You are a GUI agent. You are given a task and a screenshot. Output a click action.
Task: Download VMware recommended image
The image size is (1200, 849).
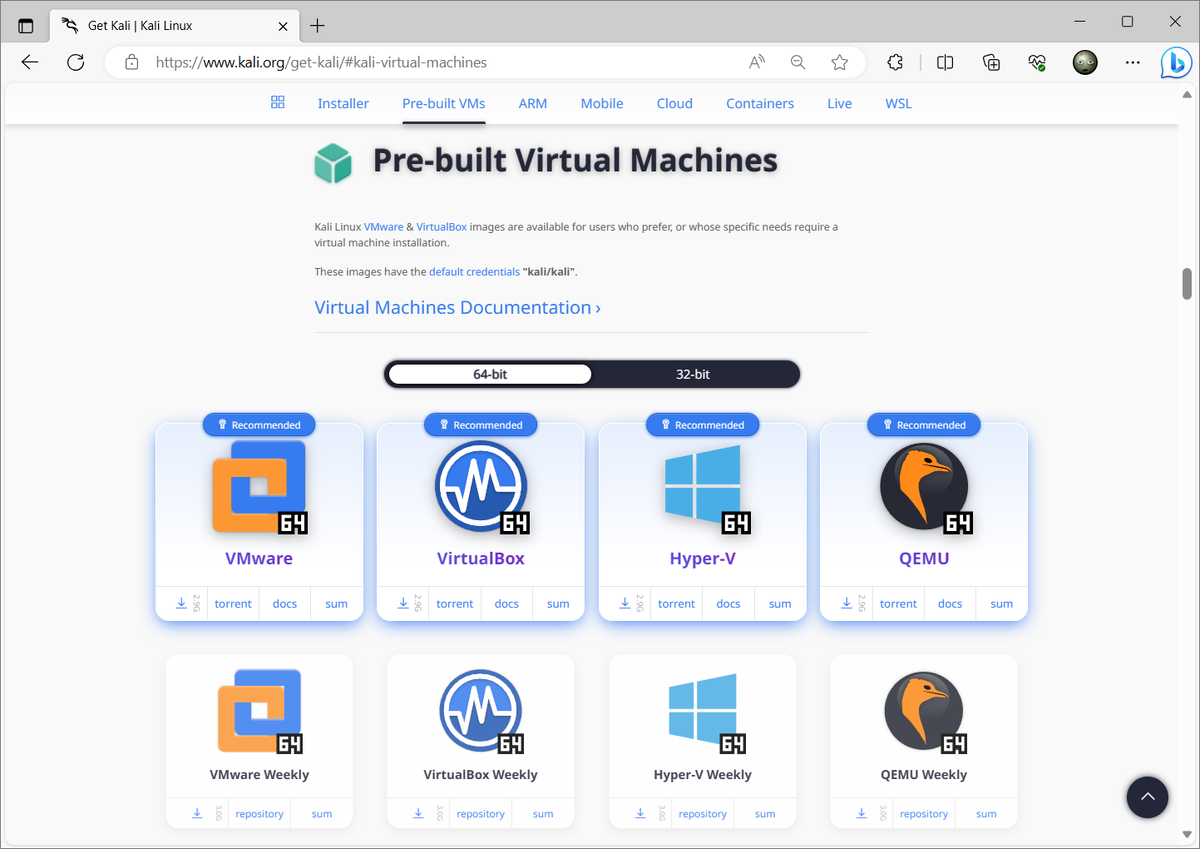pyautogui.click(x=182, y=603)
